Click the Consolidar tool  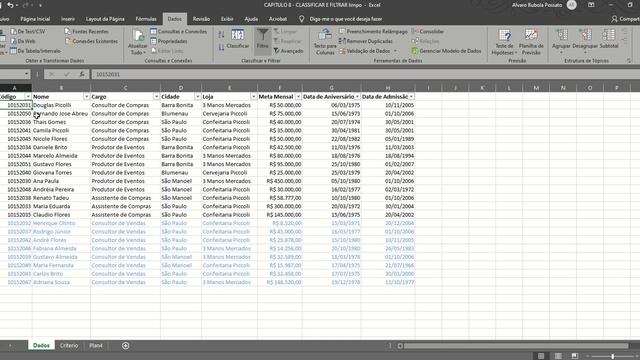click(428, 31)
